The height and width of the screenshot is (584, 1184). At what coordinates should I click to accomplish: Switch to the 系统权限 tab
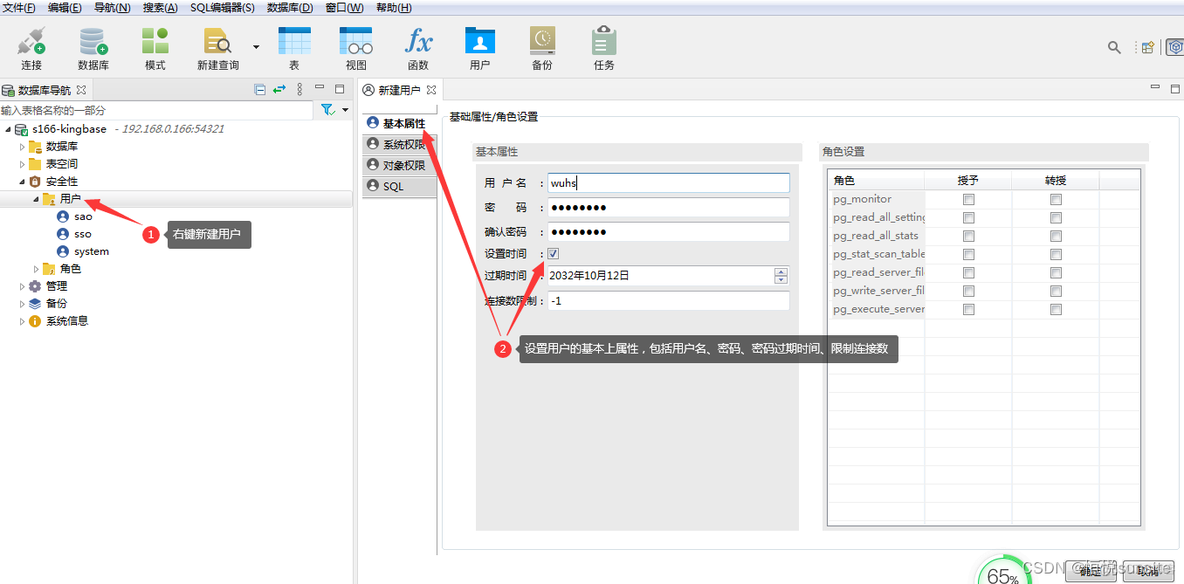click(x=399, y=144)
